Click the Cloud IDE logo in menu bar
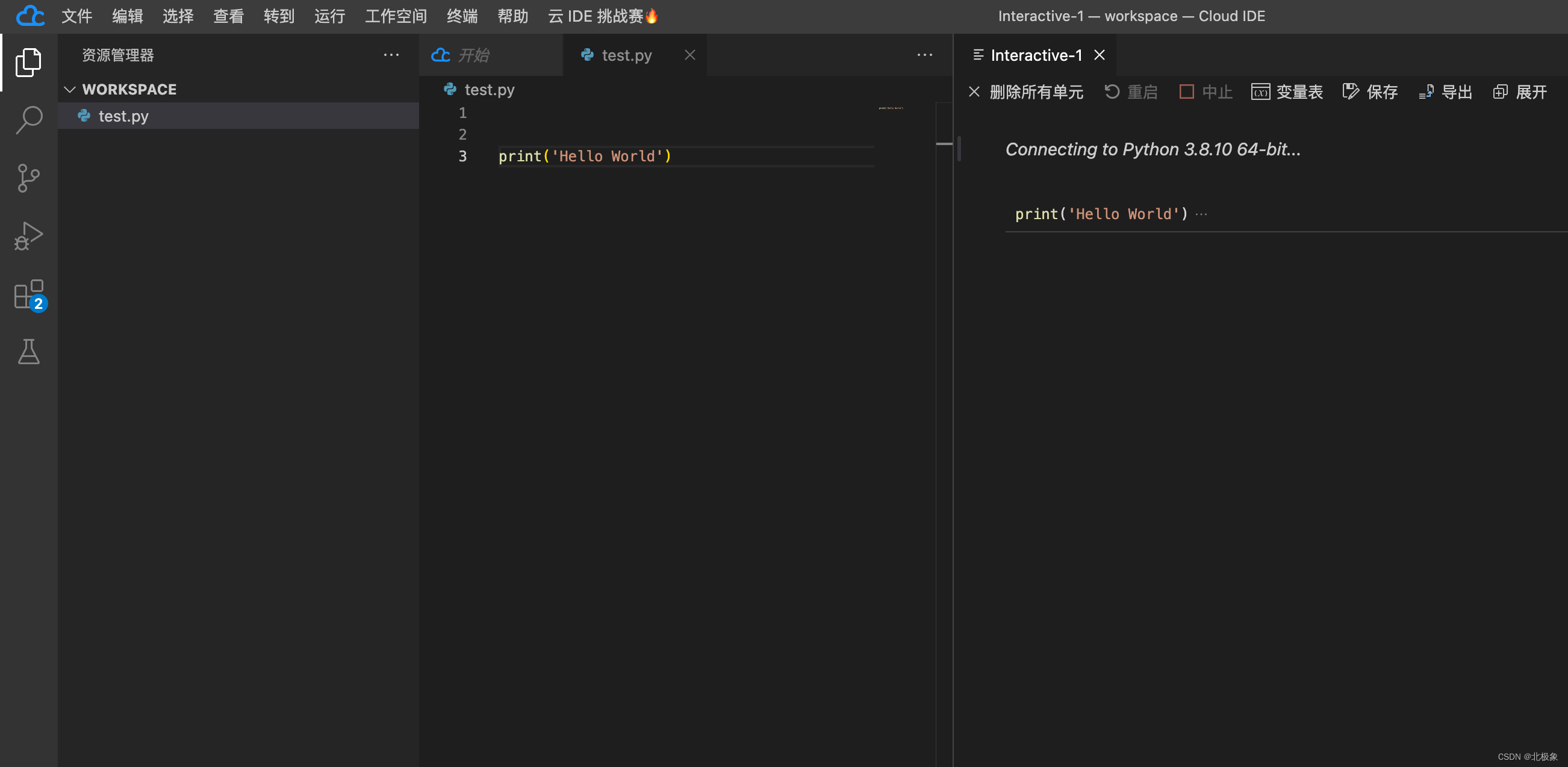 click(x=30, y=16)
